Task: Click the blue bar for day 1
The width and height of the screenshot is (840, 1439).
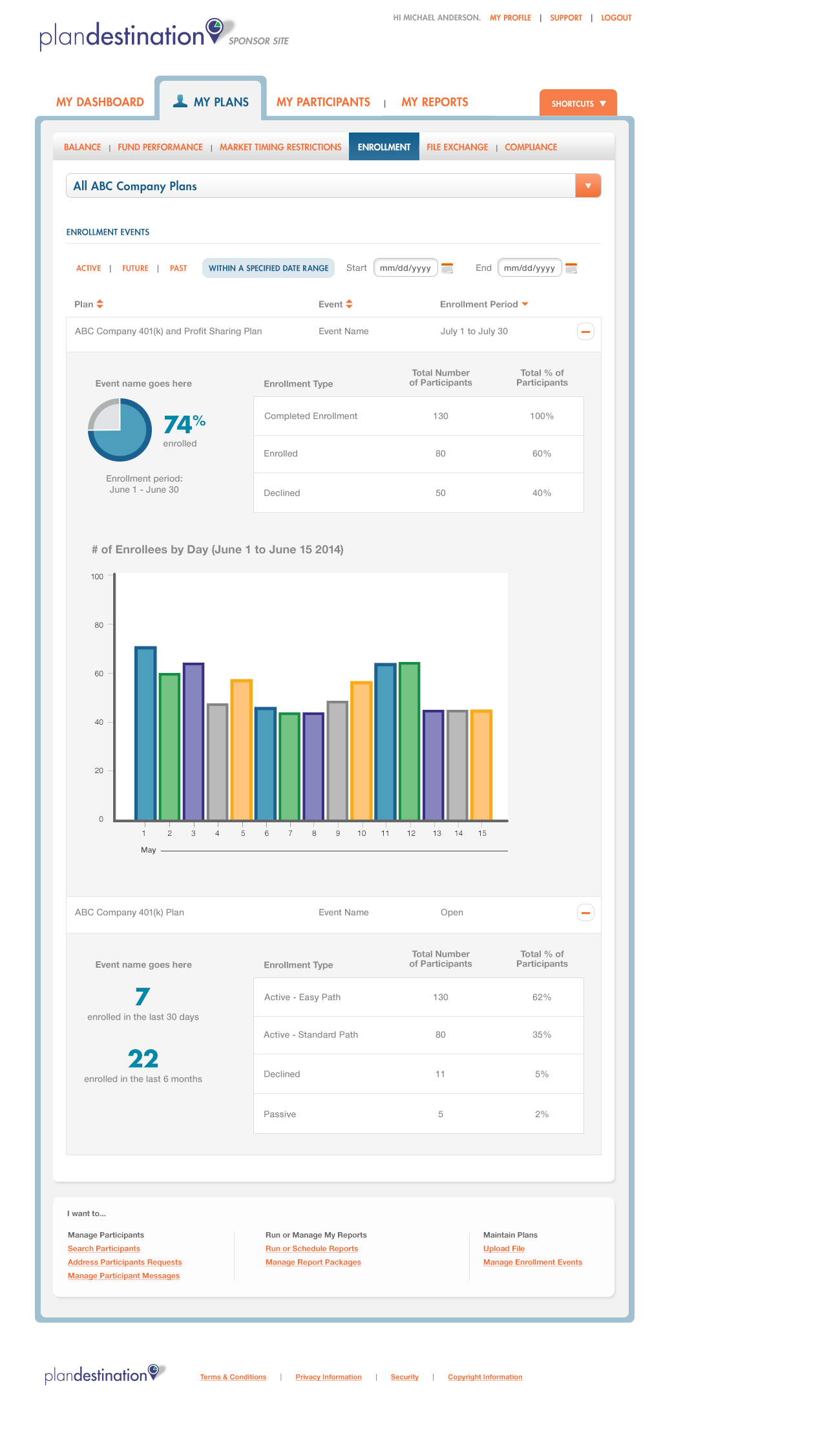Action: (145, 733)
